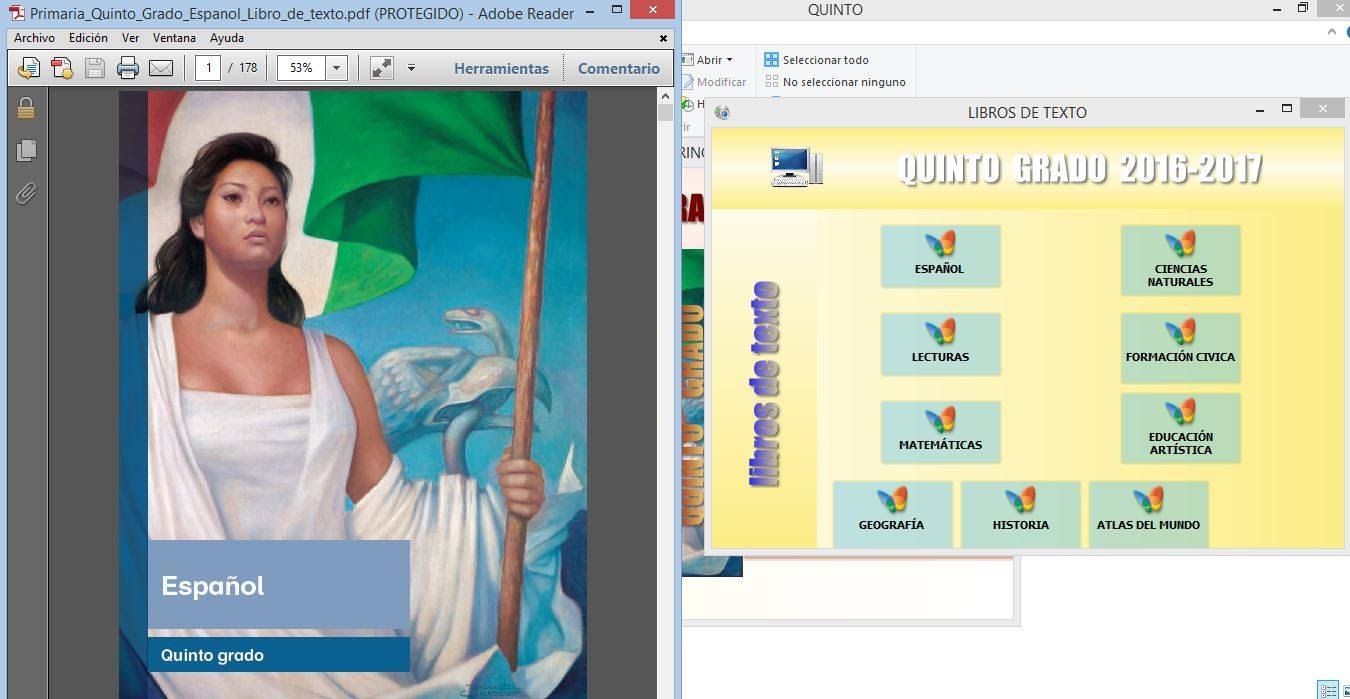Image resolution: width=1350 pixels, height=699 pixels.
Task: Expand the Abrir dropdown arrow
Action: tap(729, 60)
